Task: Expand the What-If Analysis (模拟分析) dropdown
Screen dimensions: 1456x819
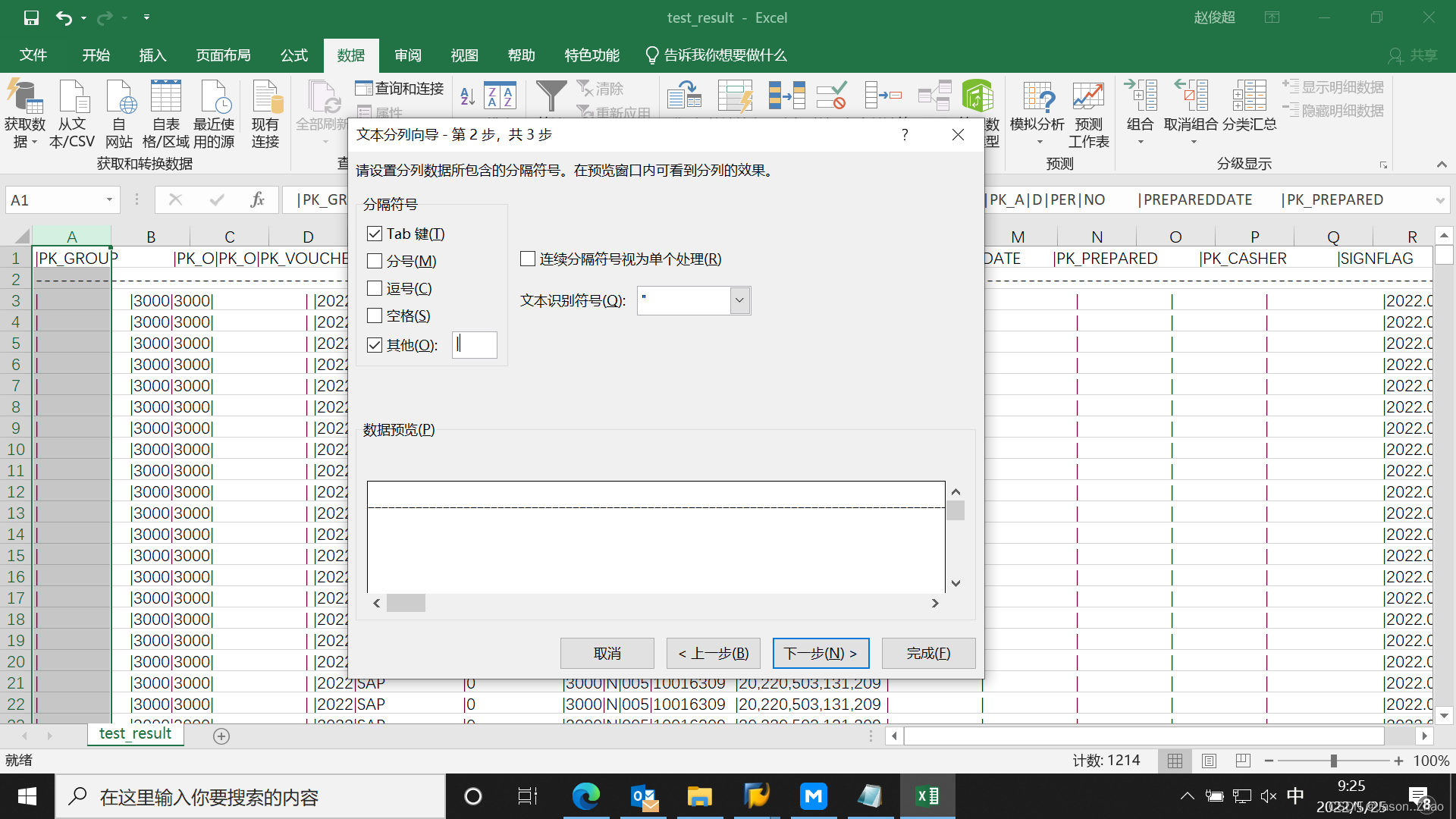Action: (x=1039, y=141)
